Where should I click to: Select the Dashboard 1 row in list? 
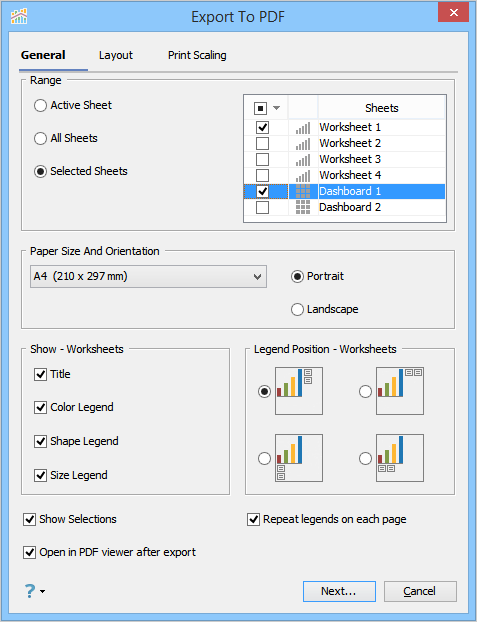point(345,191)
